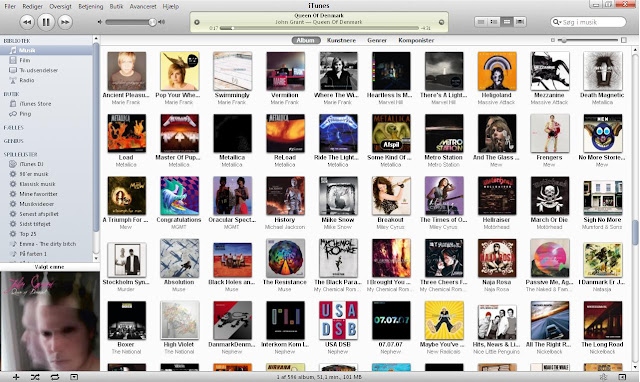
Task: Open the Emma - The dirty bitch playlist
Action: click(x=47, y=244)
